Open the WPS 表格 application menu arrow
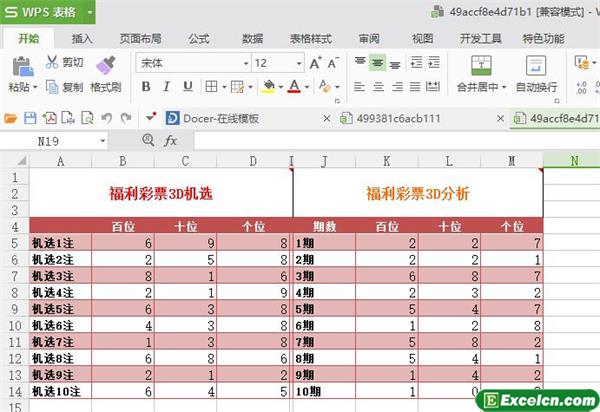The image size is (600, 412). [90, 12]
